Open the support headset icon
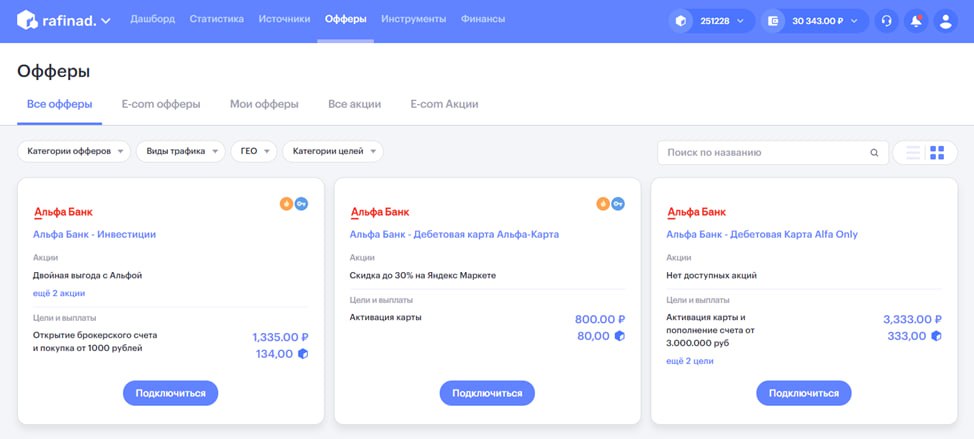This screenshot has width=974, height=439. click(886, 21)
